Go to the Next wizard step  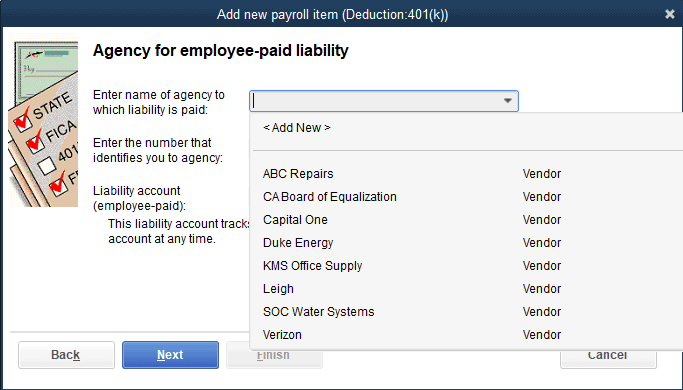click(x=170, y=355)
